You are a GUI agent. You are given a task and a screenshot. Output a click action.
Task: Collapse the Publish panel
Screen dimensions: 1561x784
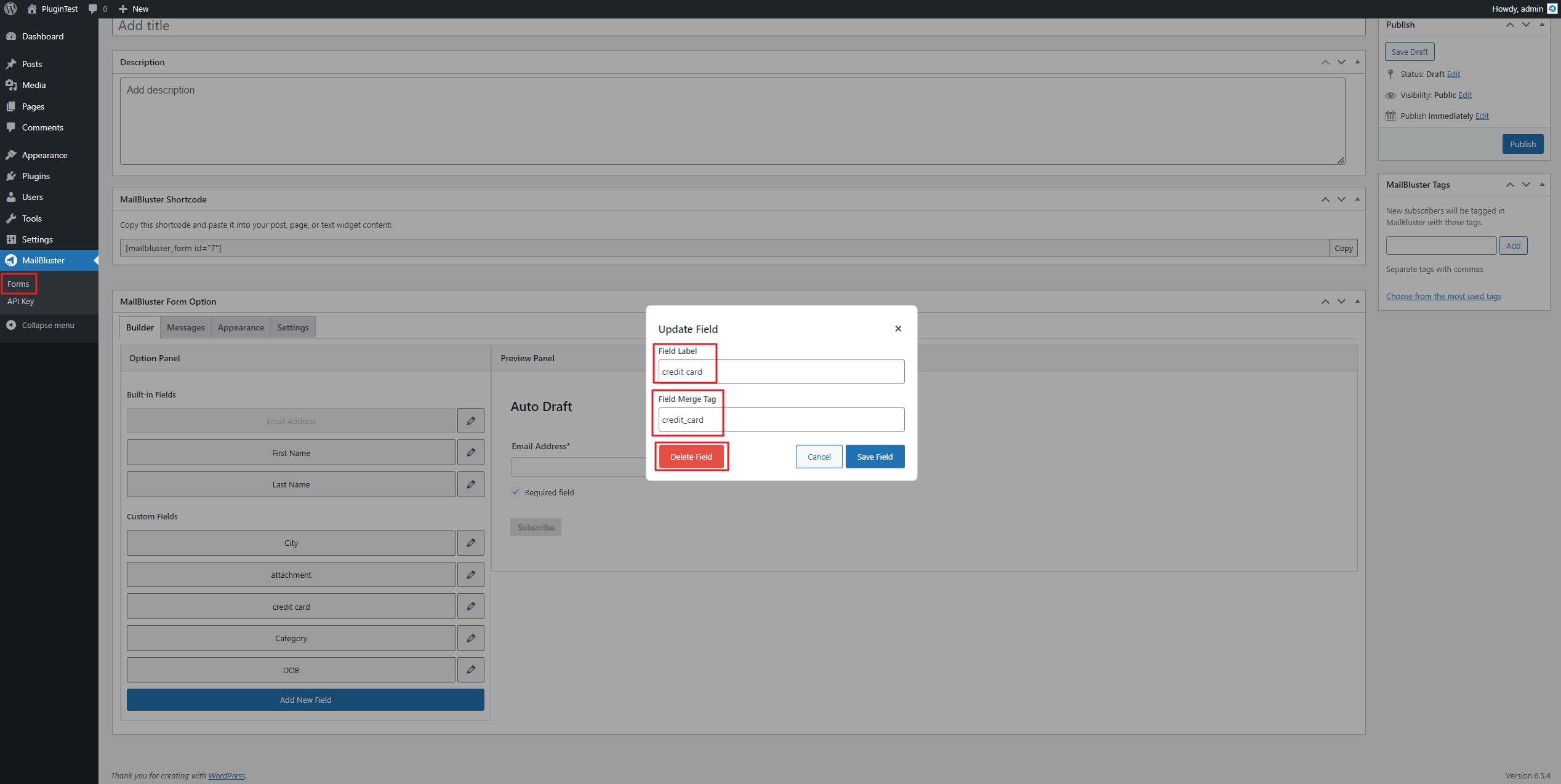(1543, 25)
